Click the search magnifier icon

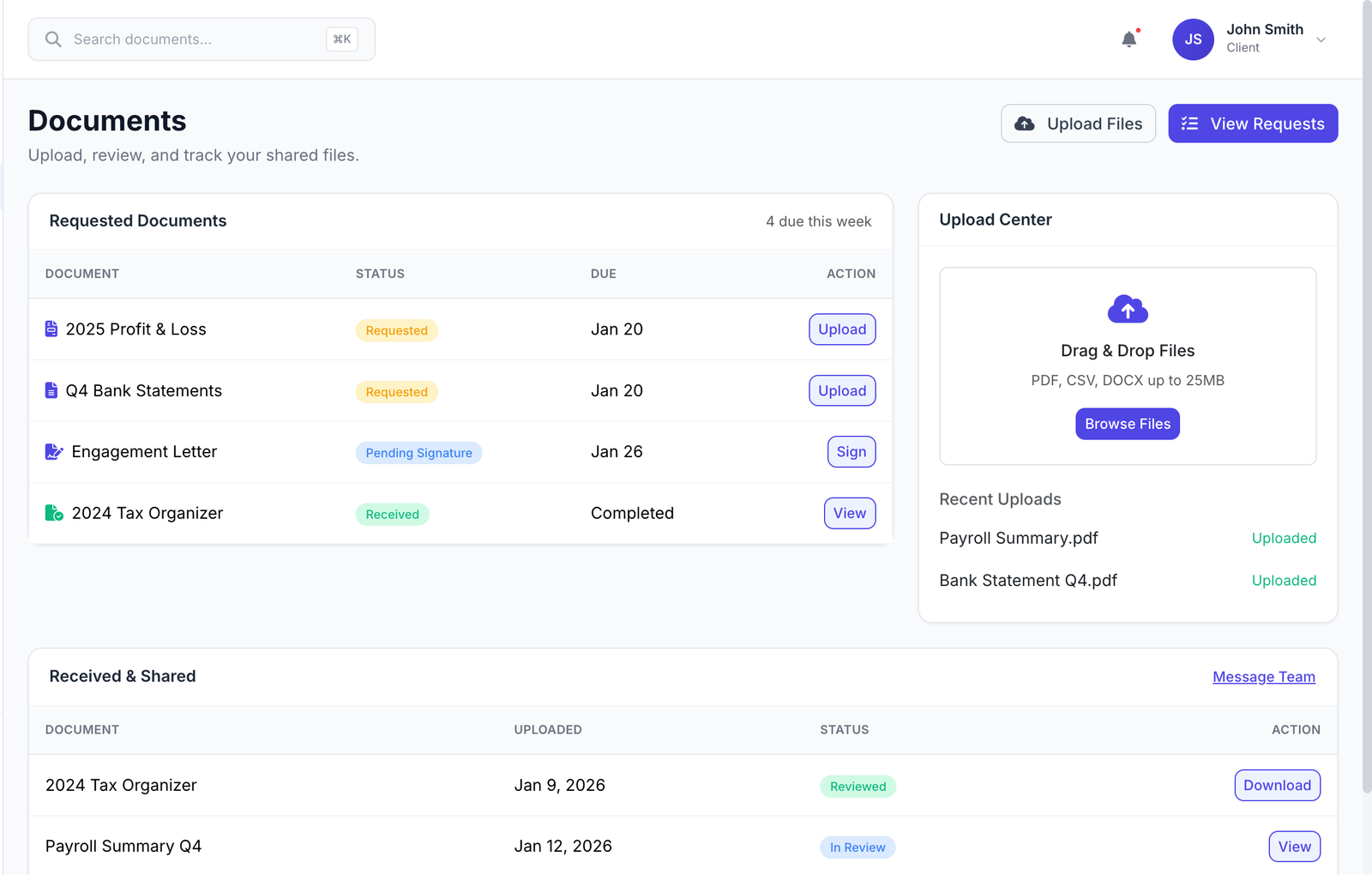(52, 39)
